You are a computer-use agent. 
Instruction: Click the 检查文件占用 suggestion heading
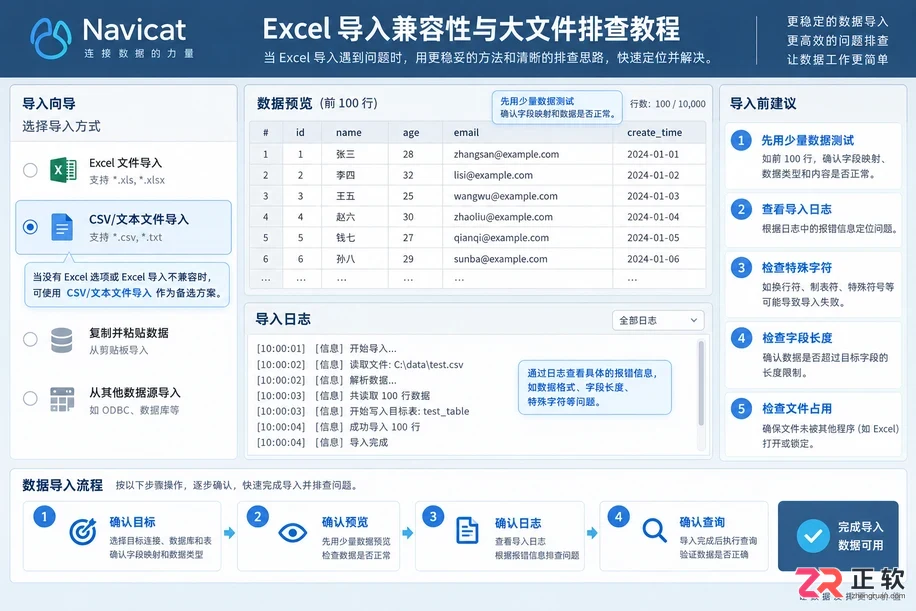coord(797,408)
